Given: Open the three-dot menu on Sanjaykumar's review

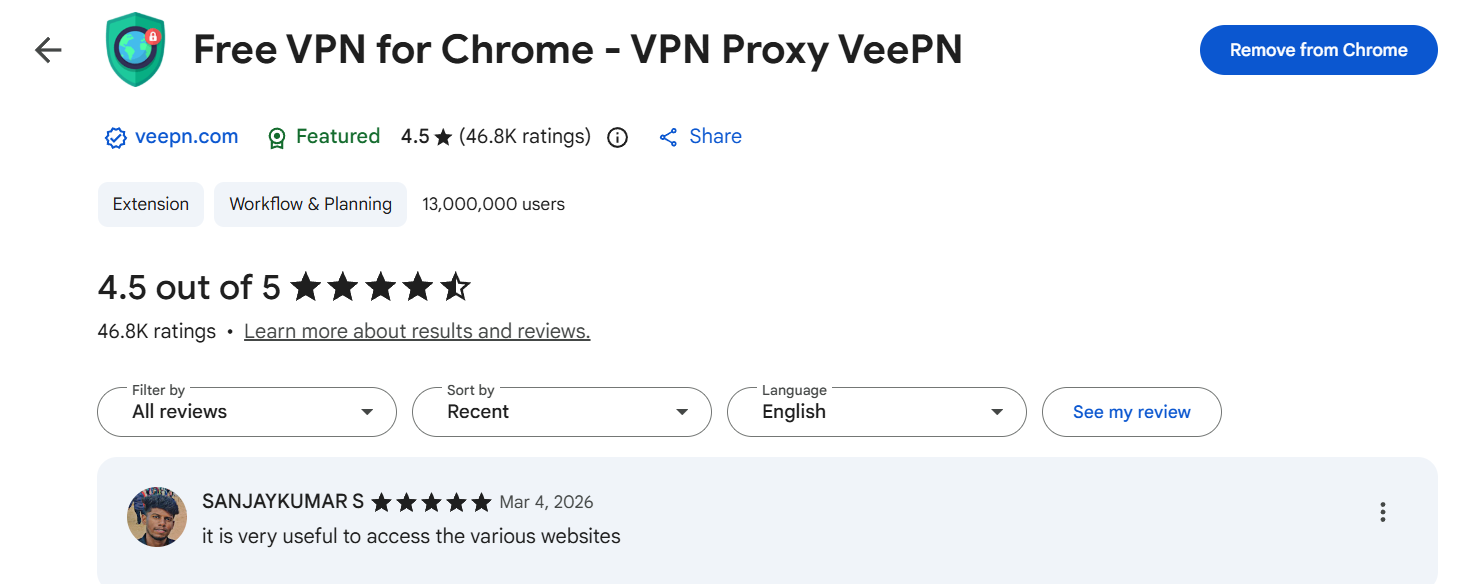Looking at the screenshot, I should (1382, 512).
